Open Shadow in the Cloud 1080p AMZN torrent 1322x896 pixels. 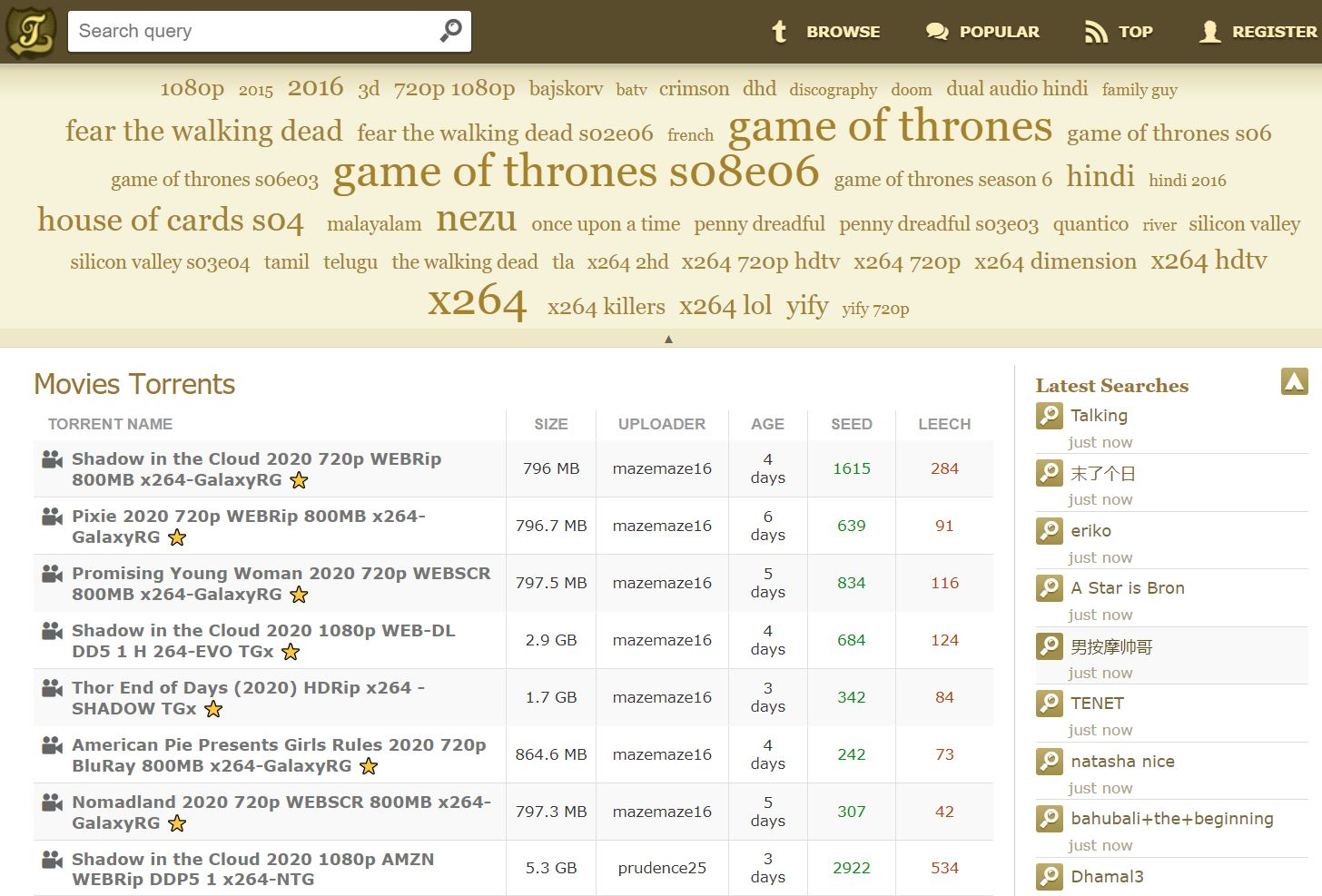252,869
